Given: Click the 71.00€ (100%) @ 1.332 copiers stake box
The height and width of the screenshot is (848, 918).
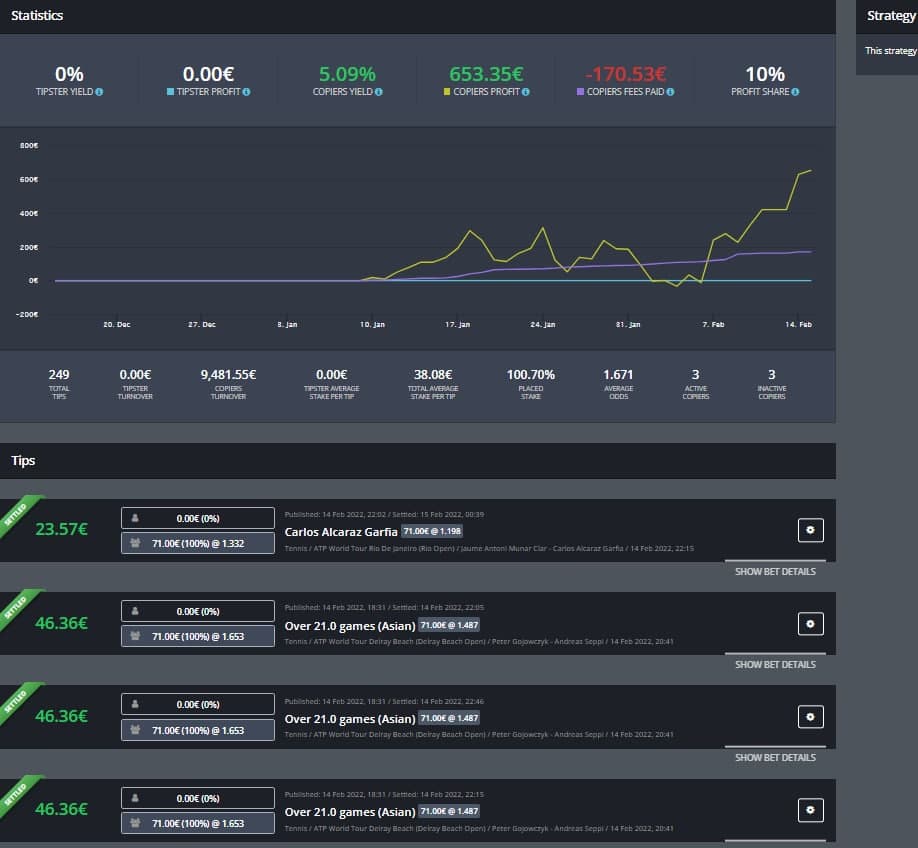Looking at the screenshot, I should click(198, 543).
